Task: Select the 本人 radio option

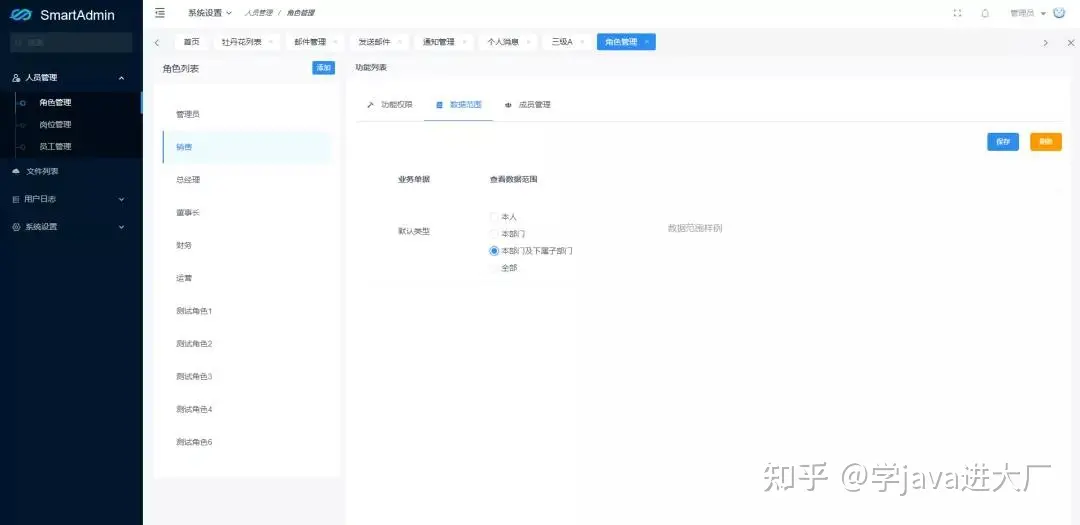Action: [x=494, y=217]
